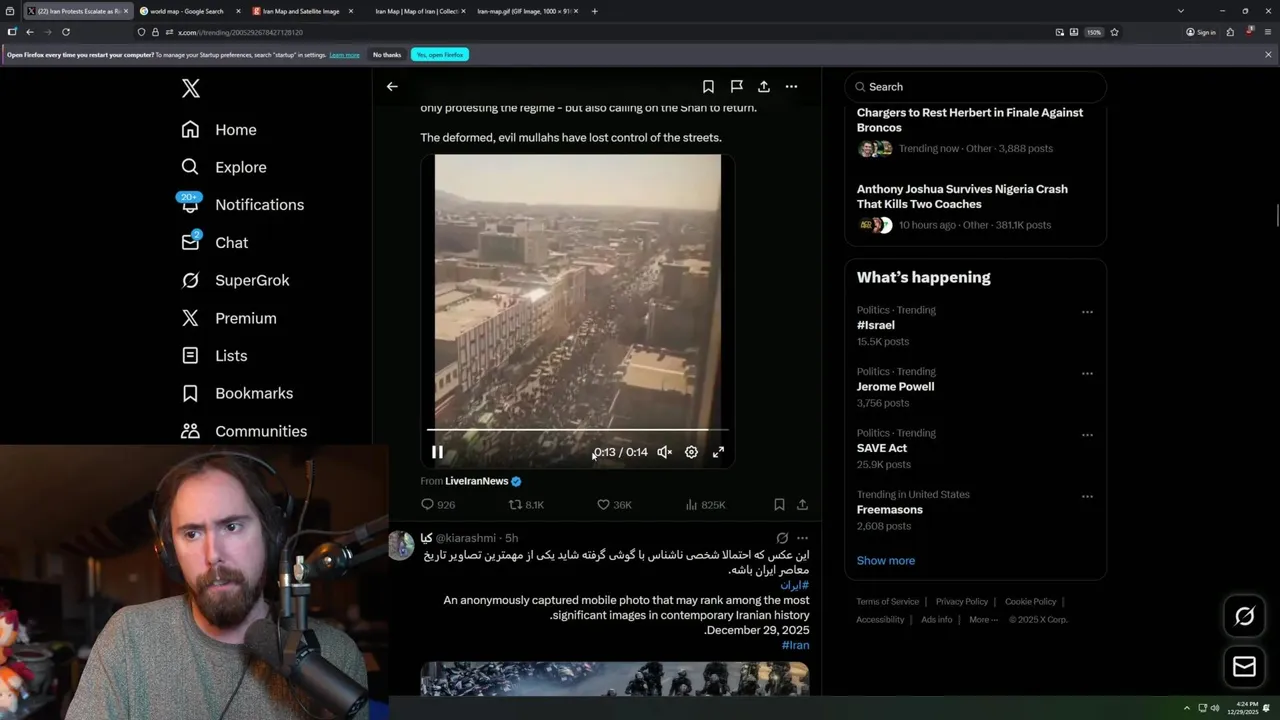
Task: Expand the More footer menu
Action: [x=984, y=620]
